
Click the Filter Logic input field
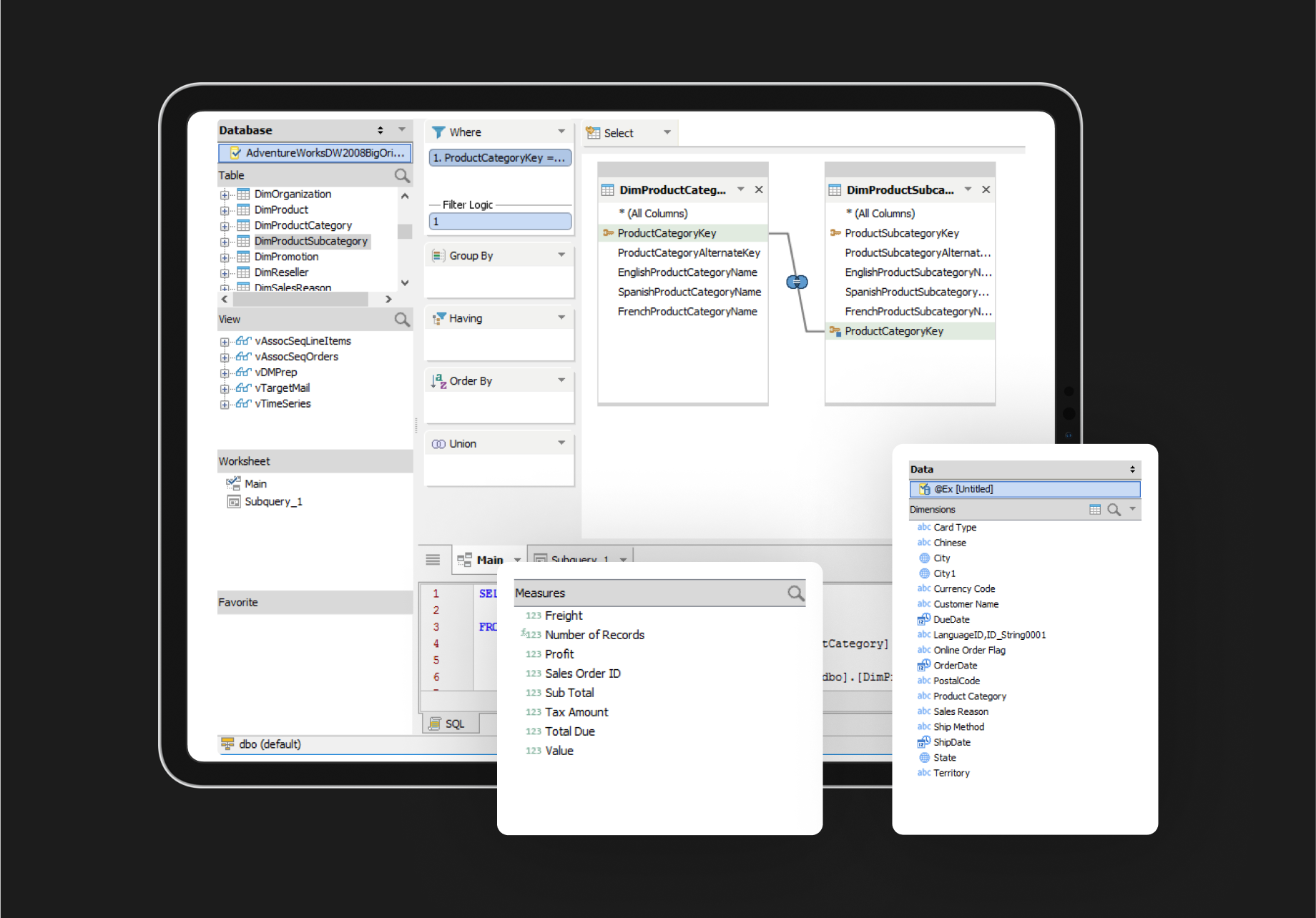(x=500, y=222)
